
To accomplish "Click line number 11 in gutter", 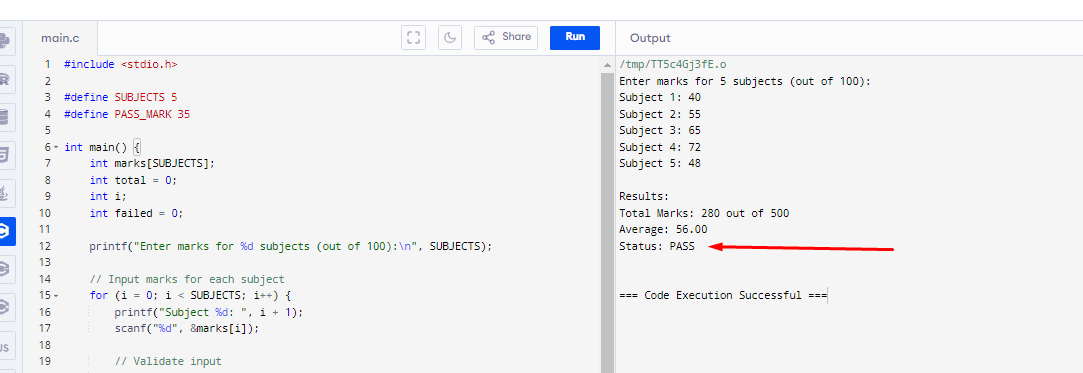I will tap(45, 229).
